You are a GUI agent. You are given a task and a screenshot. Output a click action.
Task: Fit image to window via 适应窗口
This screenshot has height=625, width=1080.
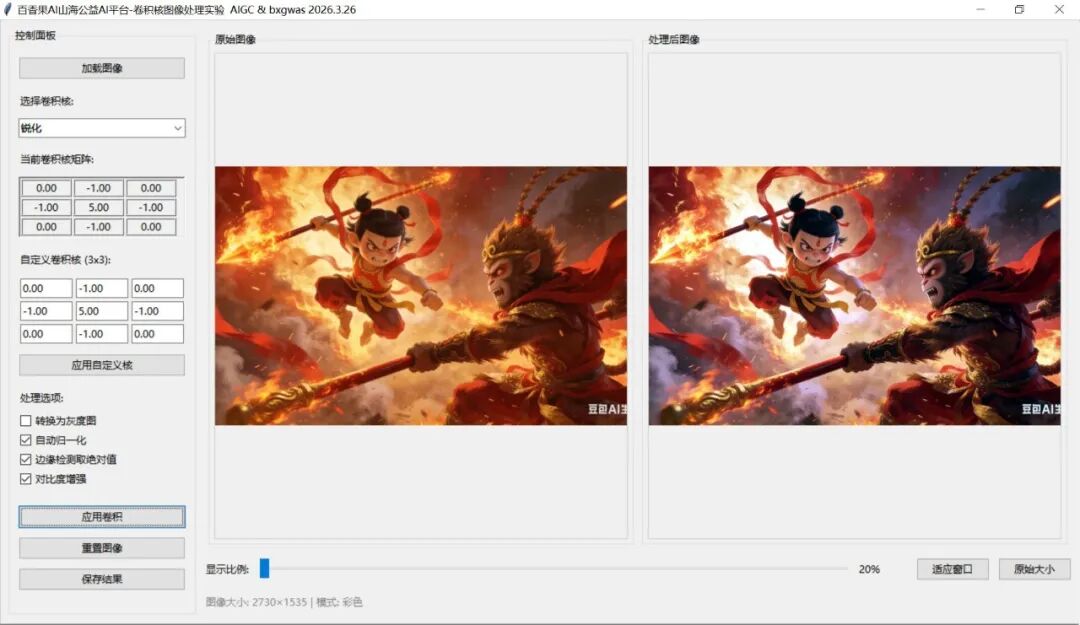tap(952, 568)
